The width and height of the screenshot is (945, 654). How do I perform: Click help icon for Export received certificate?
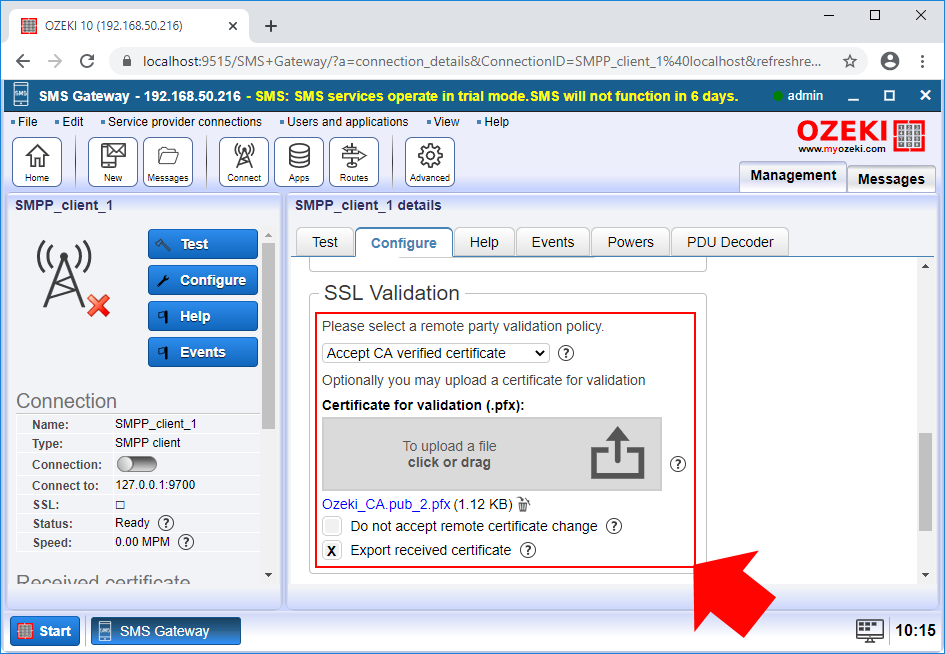[527, 550]
